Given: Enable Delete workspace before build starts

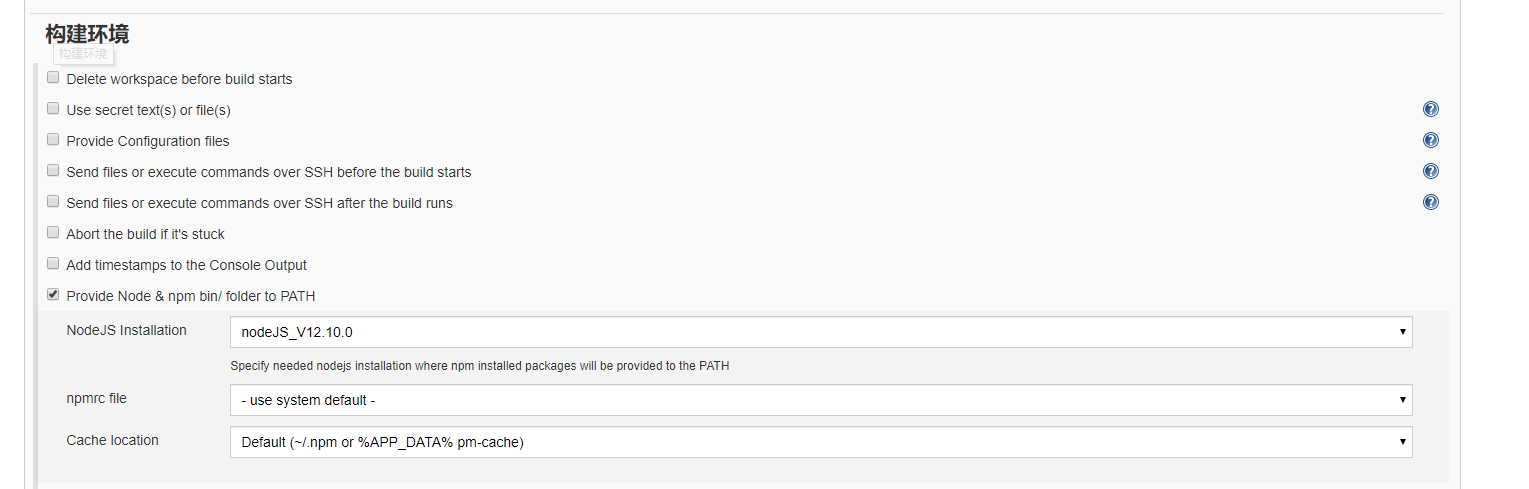Looking at the screenshot, I should (53, 78).
